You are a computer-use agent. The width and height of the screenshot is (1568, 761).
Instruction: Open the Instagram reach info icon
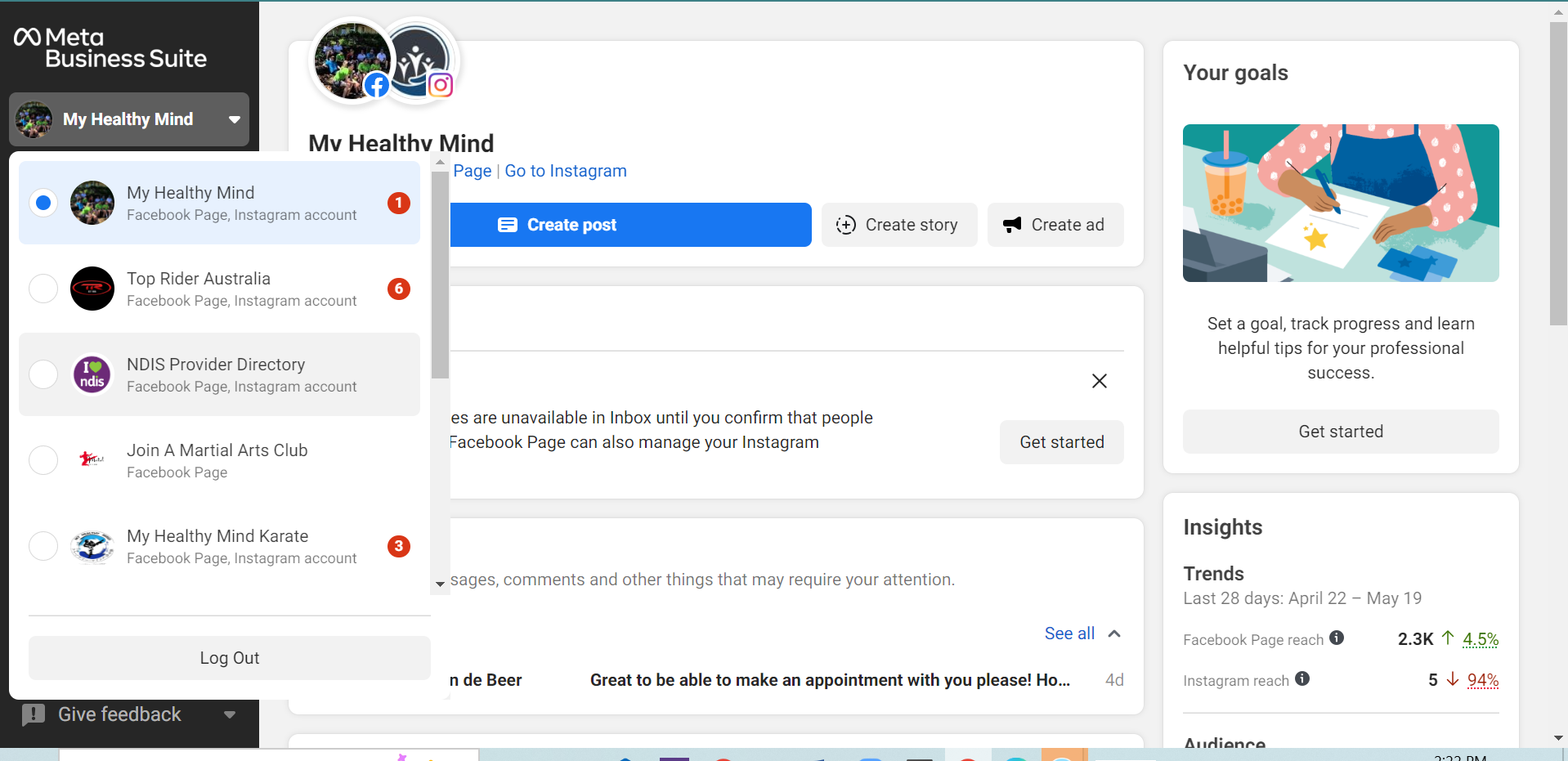pos(1302,678)
